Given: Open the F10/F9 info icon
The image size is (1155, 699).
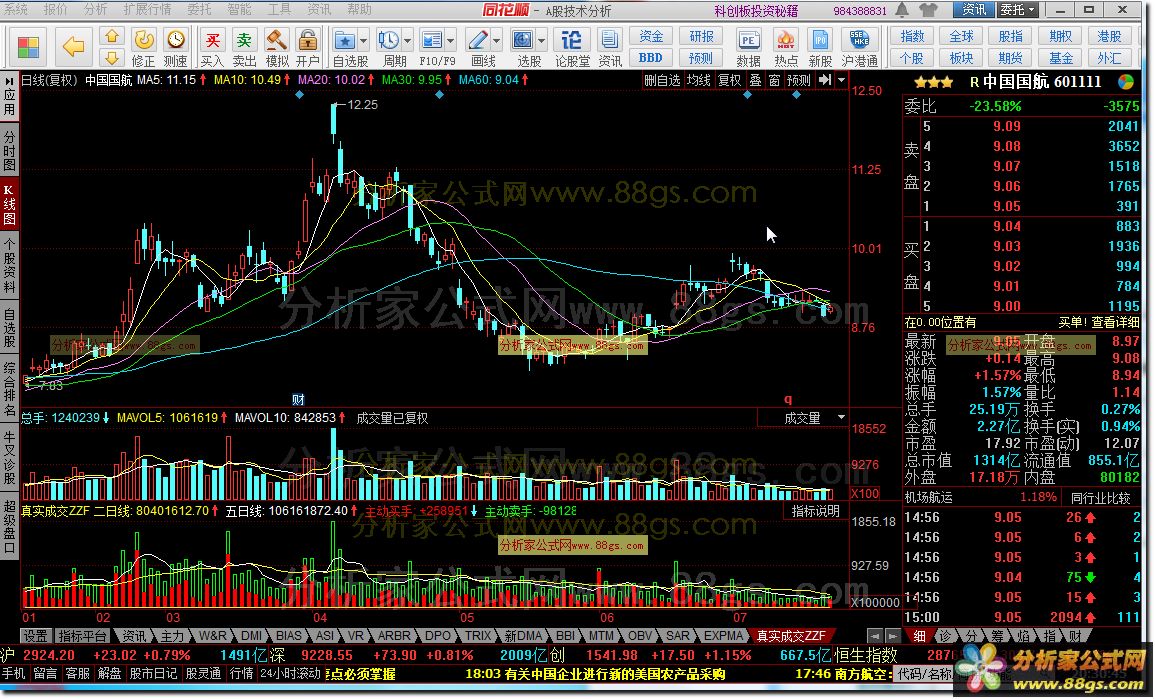Looking at the screenshot, I should point(432,40).
